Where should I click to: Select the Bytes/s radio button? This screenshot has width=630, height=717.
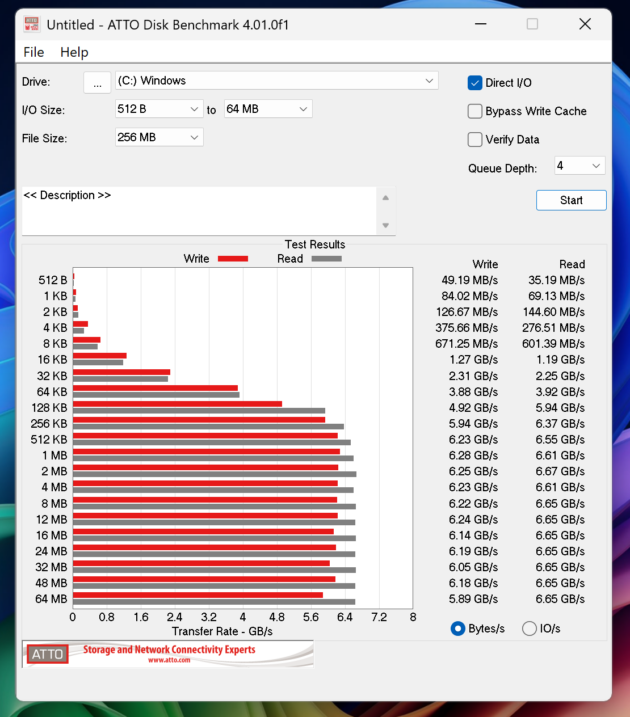[x=458, y=628]
